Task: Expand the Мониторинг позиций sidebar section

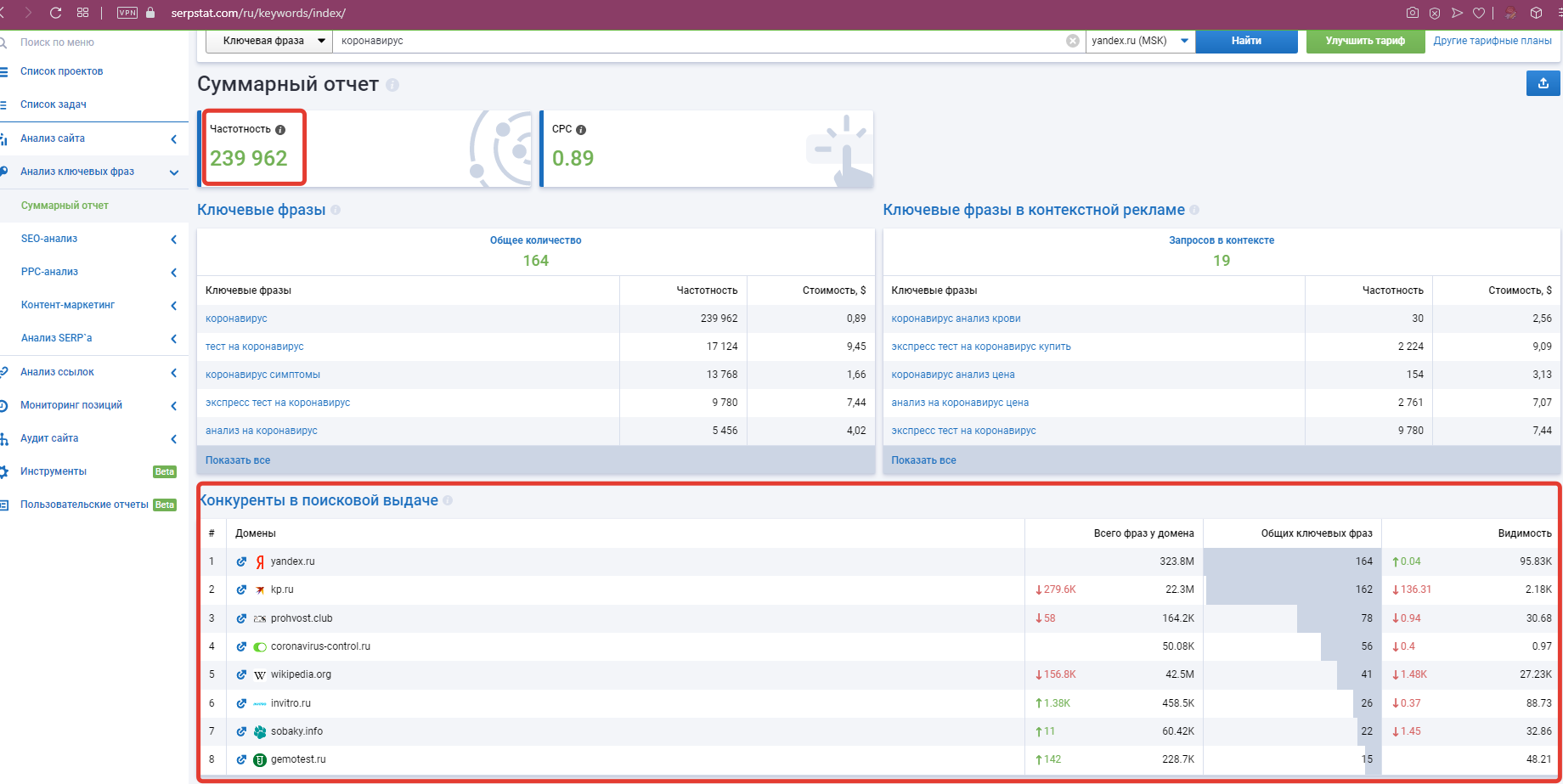Action: pos(173,405)
